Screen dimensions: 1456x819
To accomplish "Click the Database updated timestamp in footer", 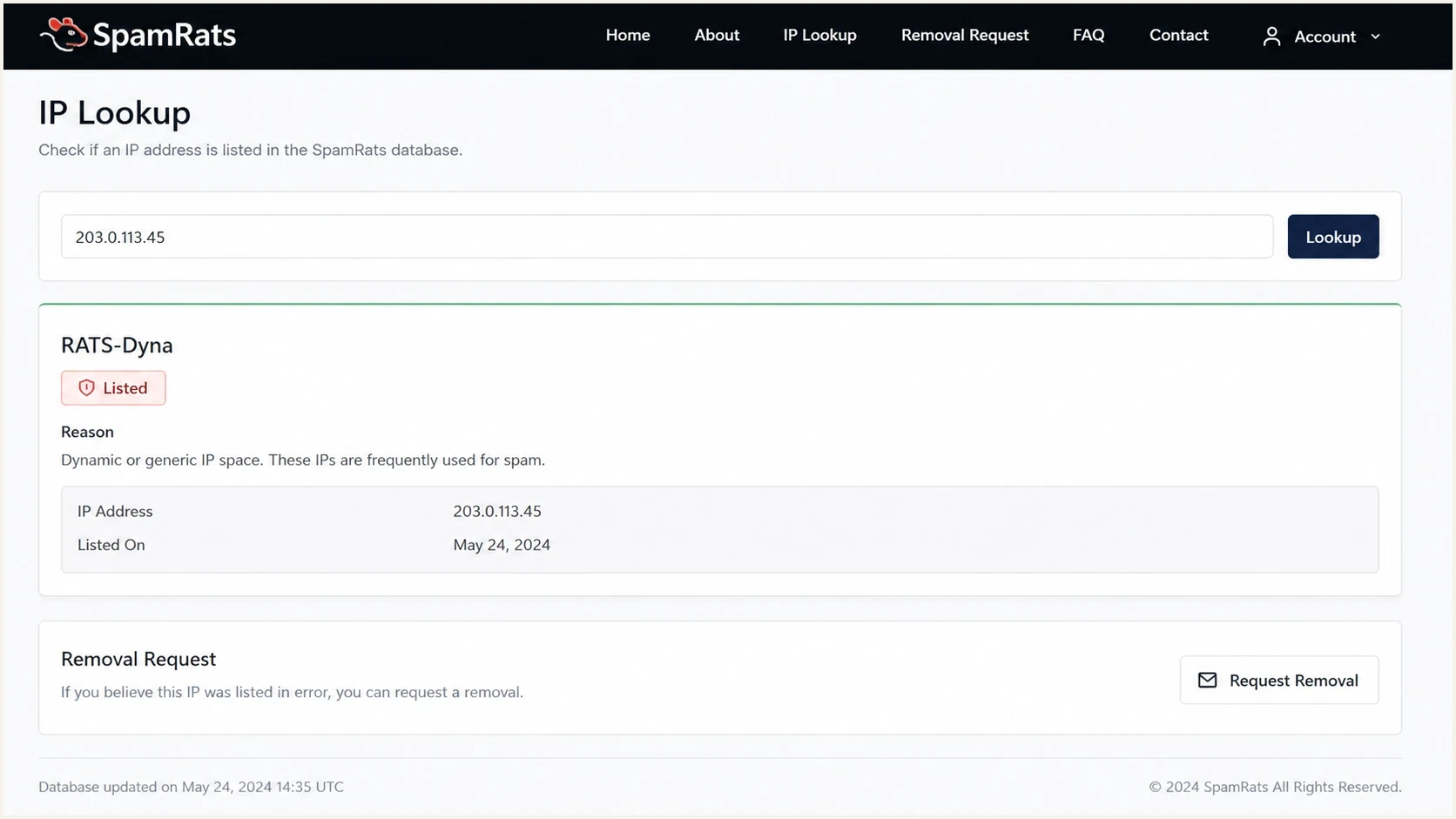I will tap(191, 787).
